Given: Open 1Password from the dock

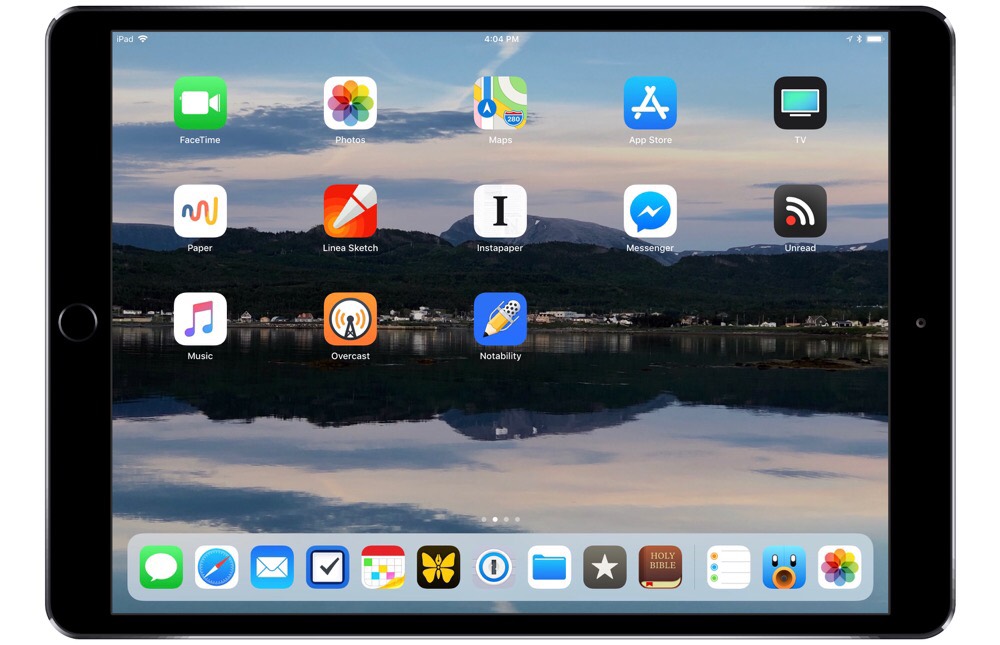Looking at the screenshot, I should pos(494,567).
